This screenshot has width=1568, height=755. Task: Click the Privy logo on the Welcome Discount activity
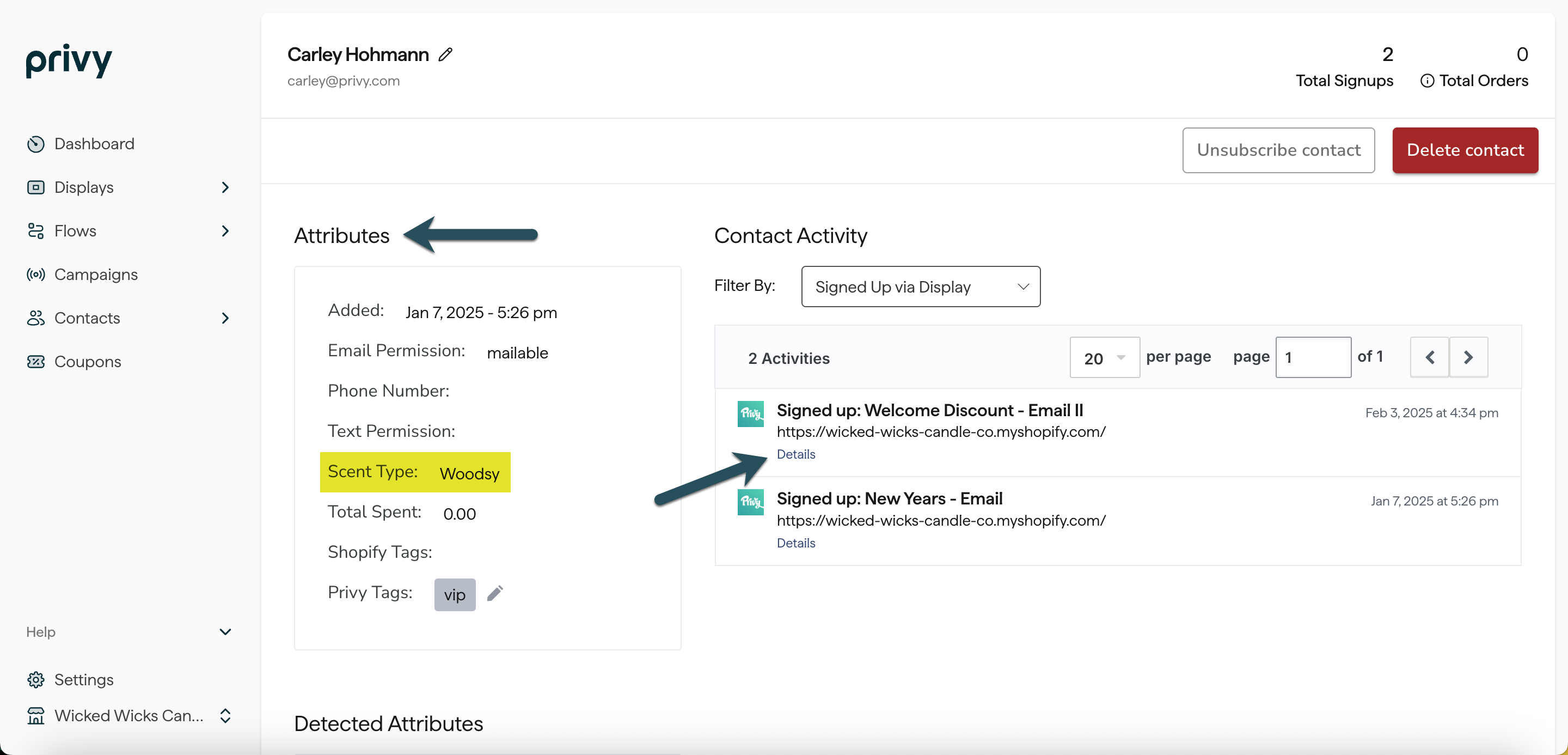pos(751,414)
